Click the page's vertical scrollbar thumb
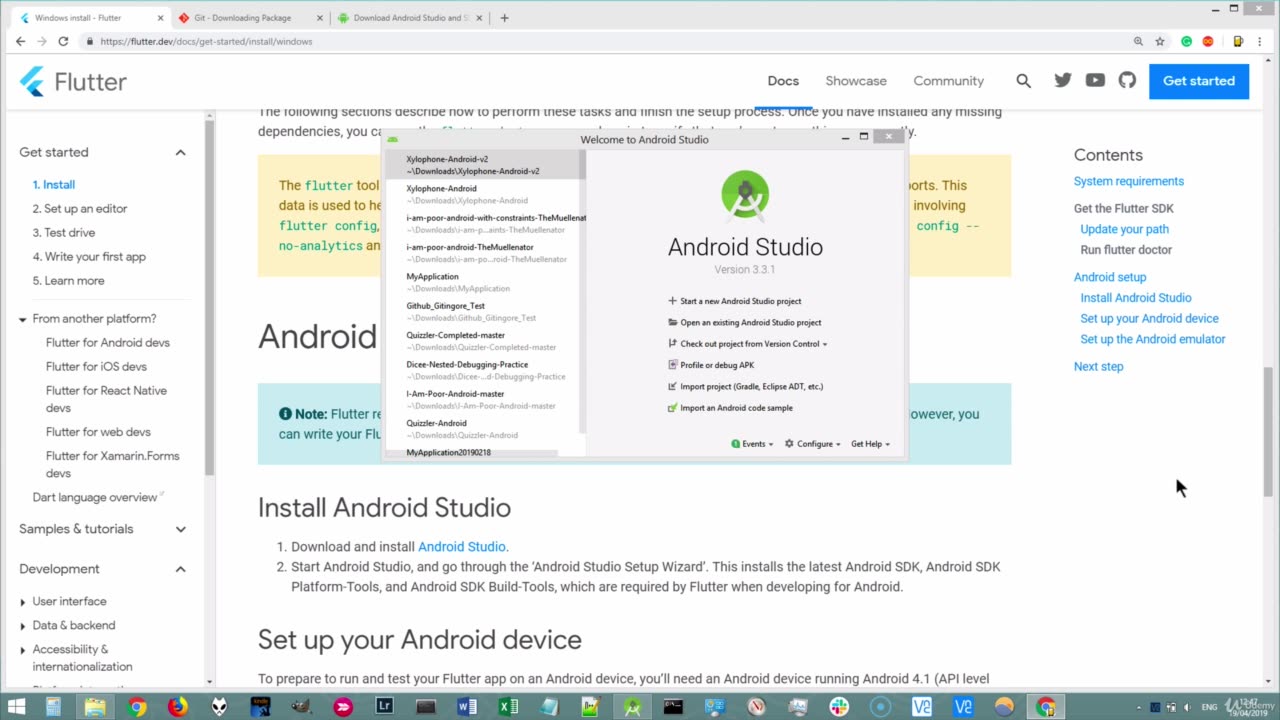Image resolution: width=1280 pixels, height=720 pixels. click(1269, 431)
